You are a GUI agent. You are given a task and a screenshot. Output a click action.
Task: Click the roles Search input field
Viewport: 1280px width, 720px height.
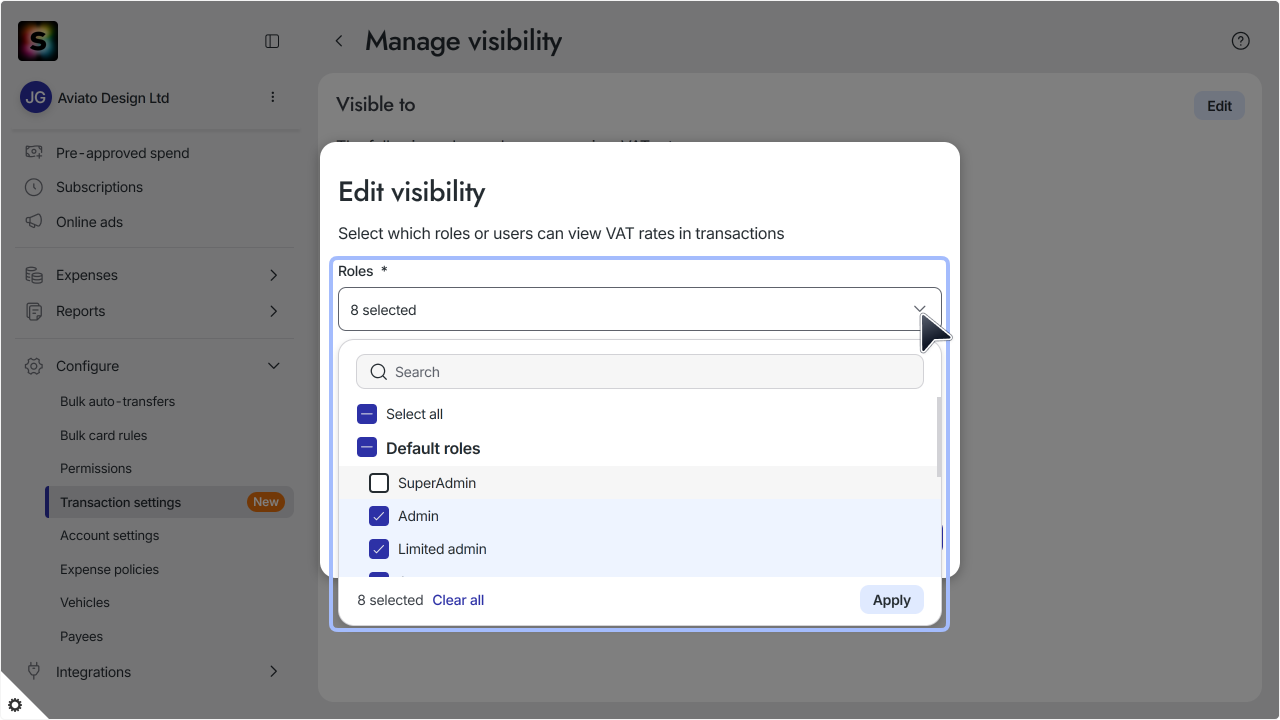(640, 372)
